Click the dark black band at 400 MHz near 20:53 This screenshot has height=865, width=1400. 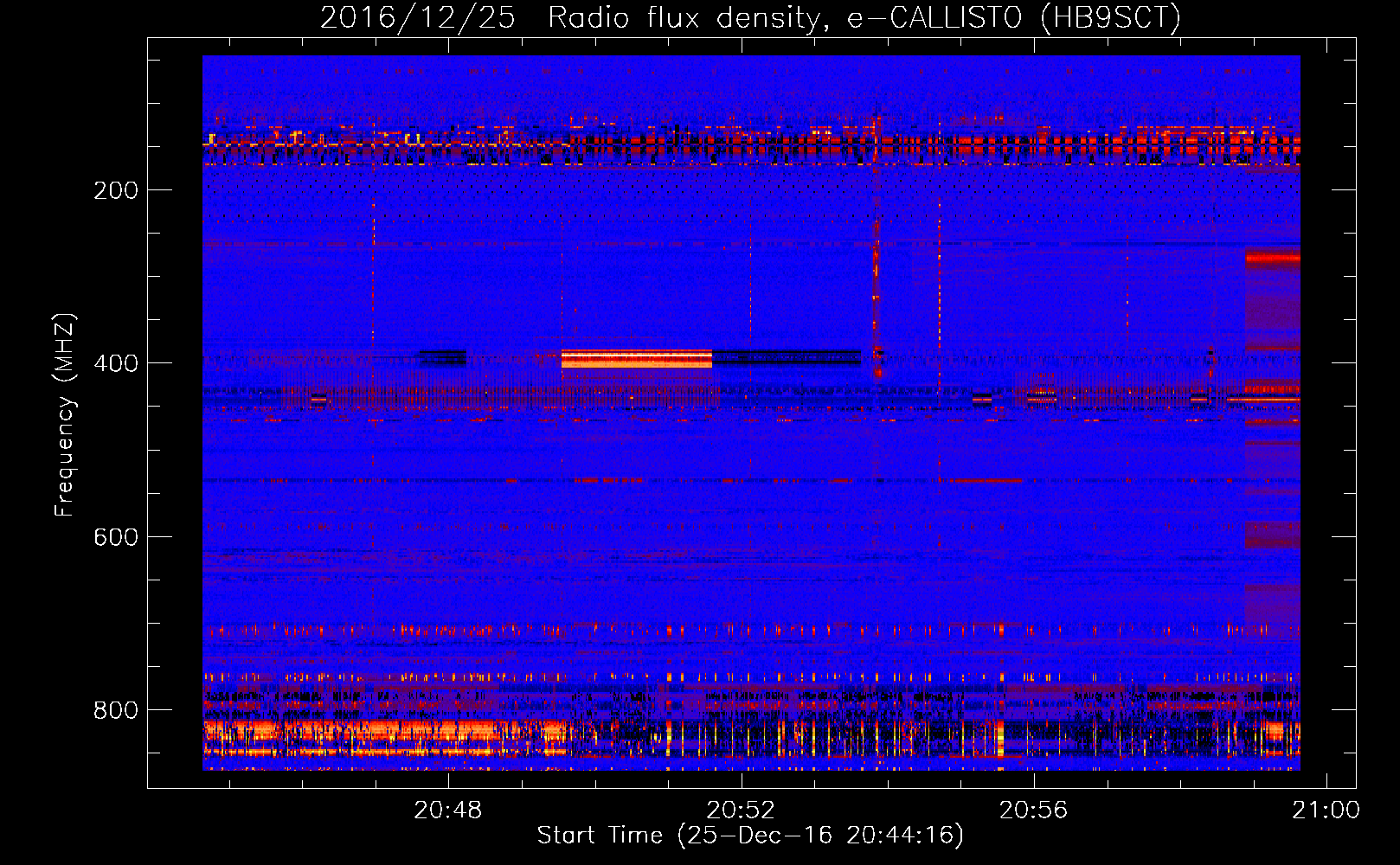click(x=787, y=357)
